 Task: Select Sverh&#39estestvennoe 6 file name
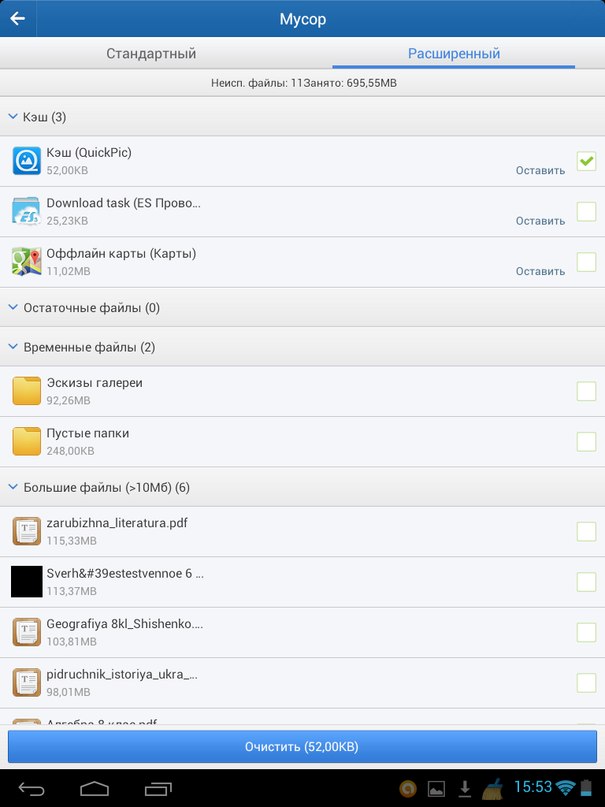[x=125, y=573]
